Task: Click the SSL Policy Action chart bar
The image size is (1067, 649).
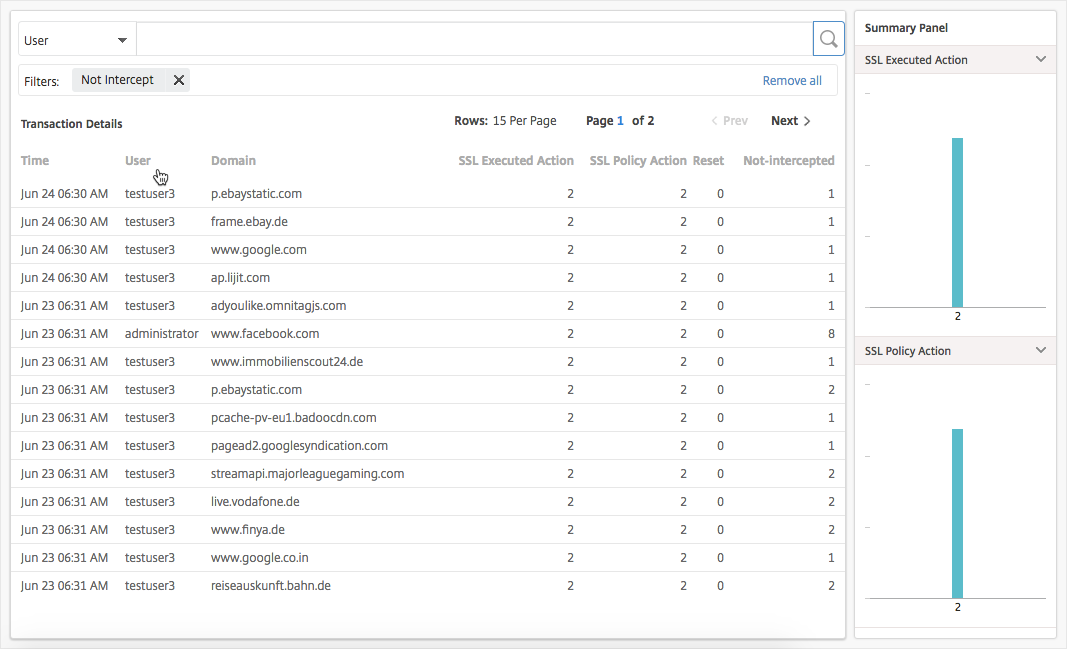Action: coord(957,513)
